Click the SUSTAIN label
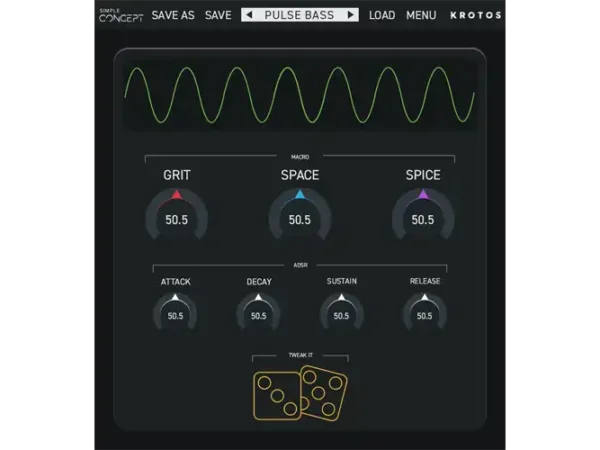 (x=342, y=282)
